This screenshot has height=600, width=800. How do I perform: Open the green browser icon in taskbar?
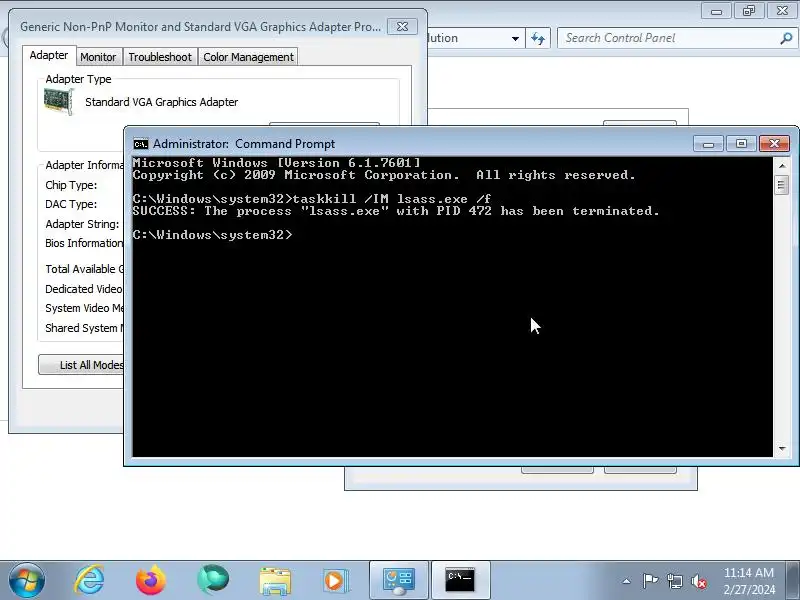click(213, 580)
